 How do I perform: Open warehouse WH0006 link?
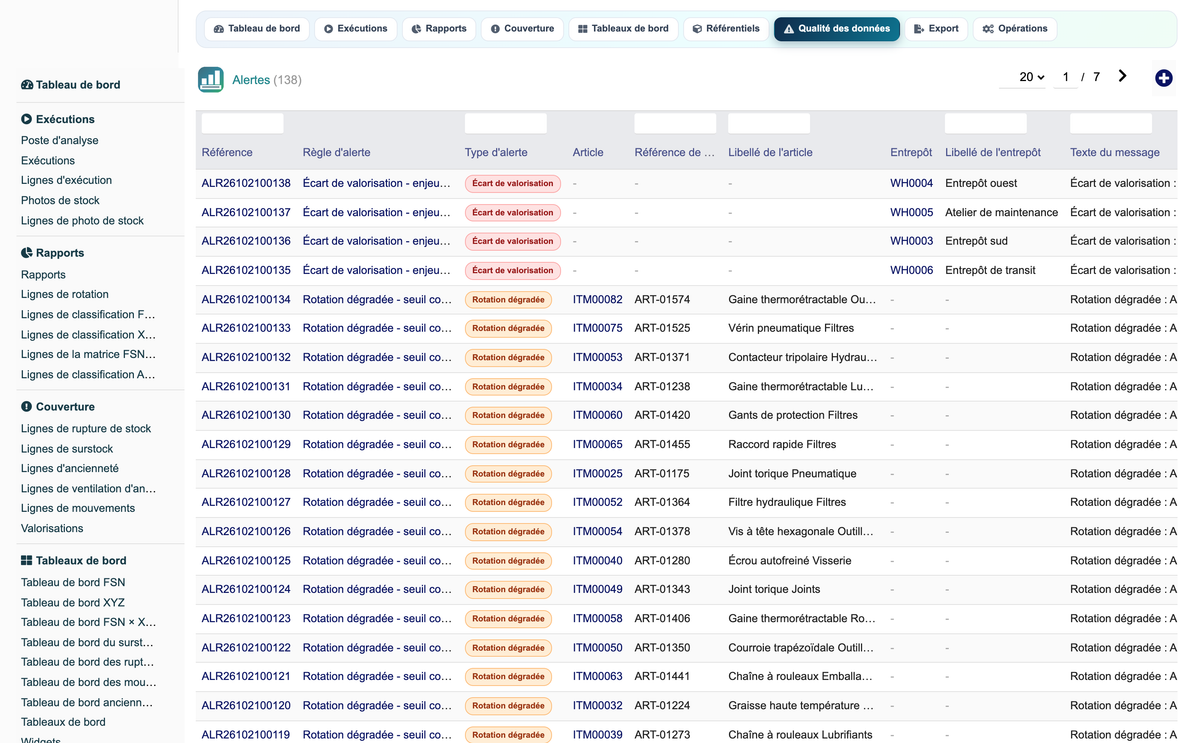(912, 271)
